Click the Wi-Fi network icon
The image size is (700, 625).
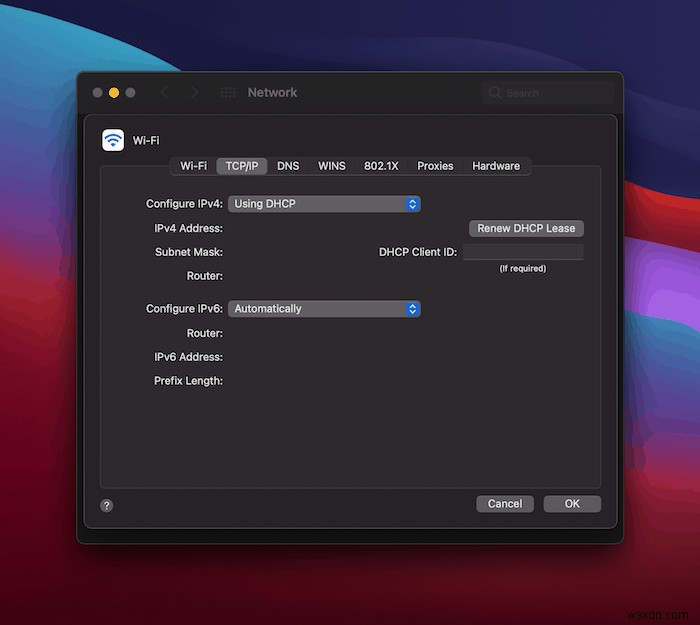click(x=113, y=140)
